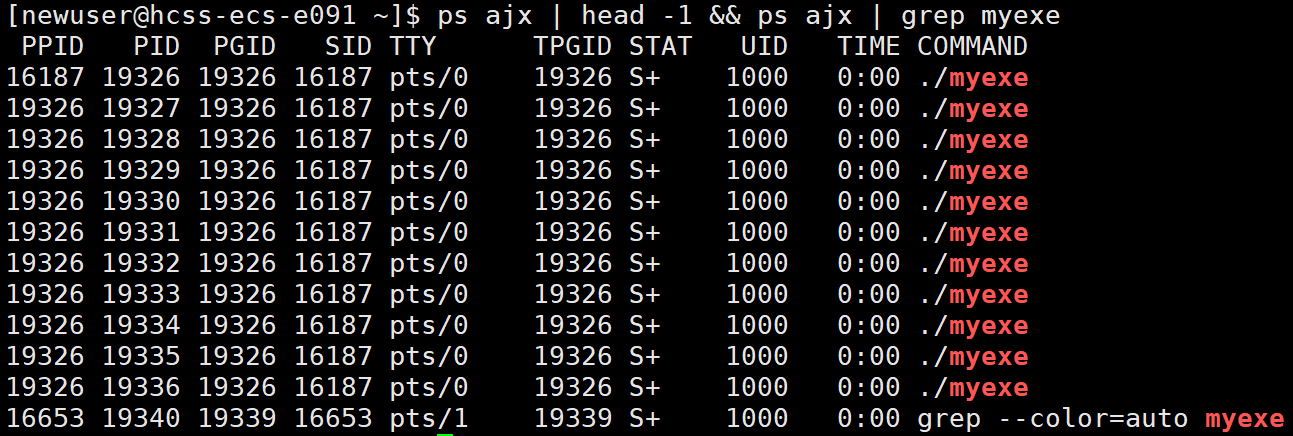Click the TPGID column header
This screenshot has height=436, width=1293.
573,46
